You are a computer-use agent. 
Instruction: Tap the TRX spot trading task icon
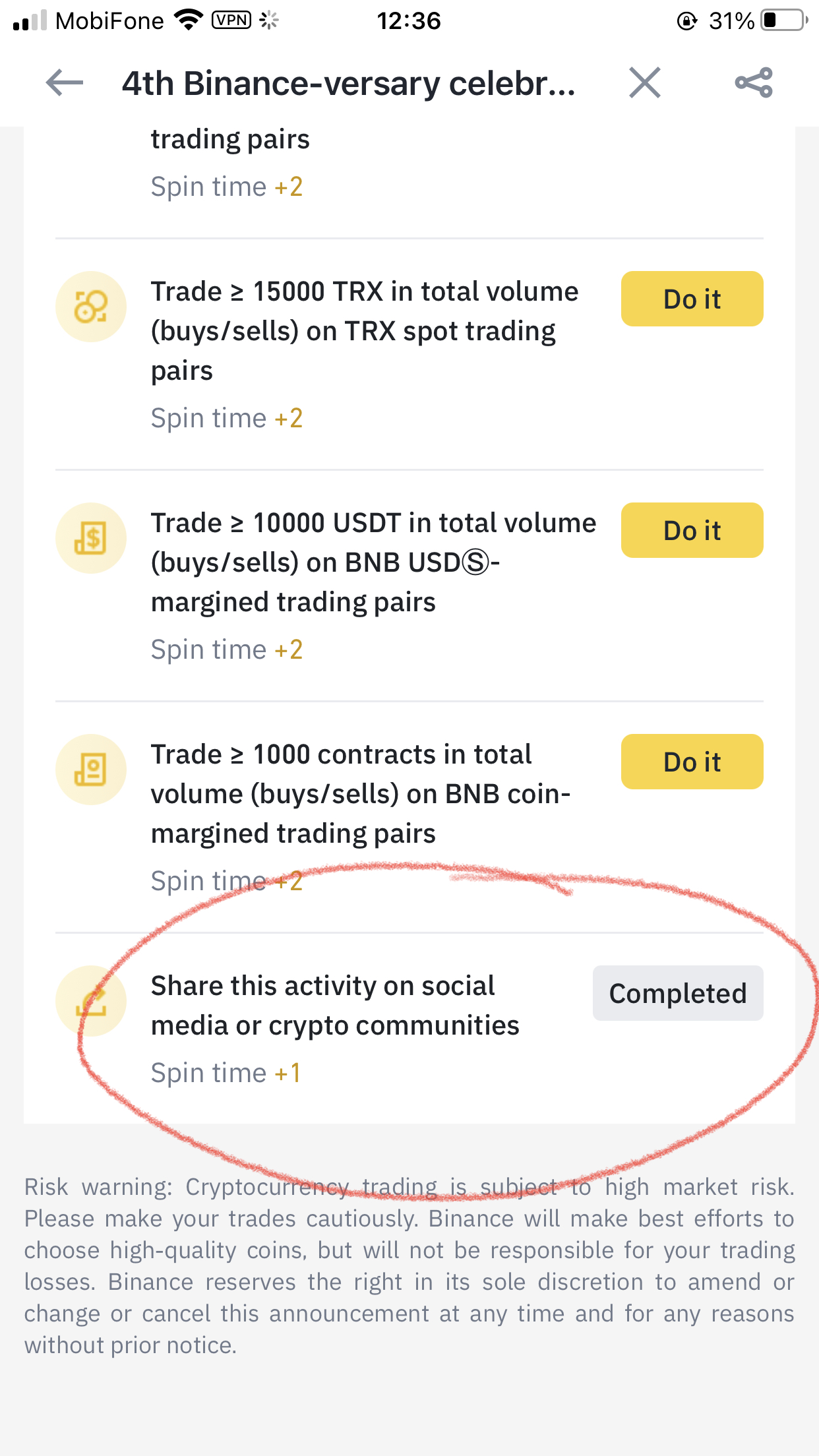pos(91,307)
